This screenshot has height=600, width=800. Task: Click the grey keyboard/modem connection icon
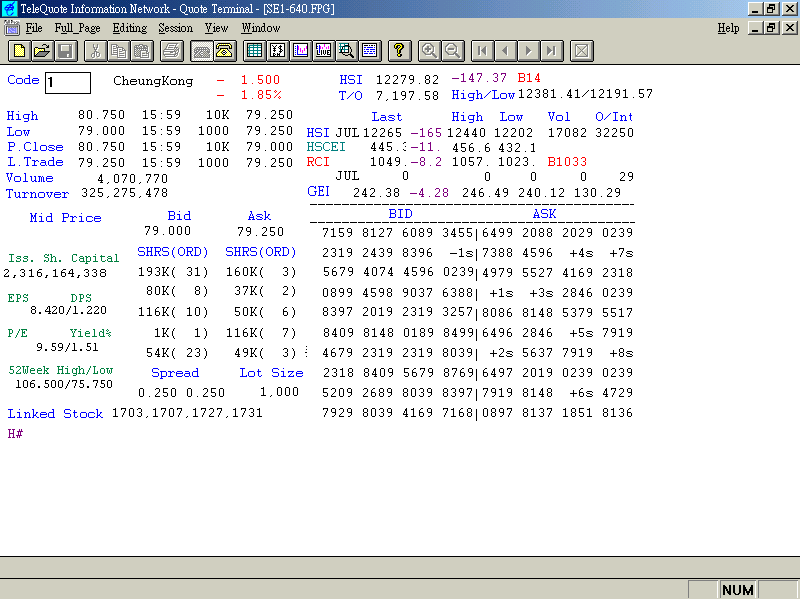(x=202, y=51)
